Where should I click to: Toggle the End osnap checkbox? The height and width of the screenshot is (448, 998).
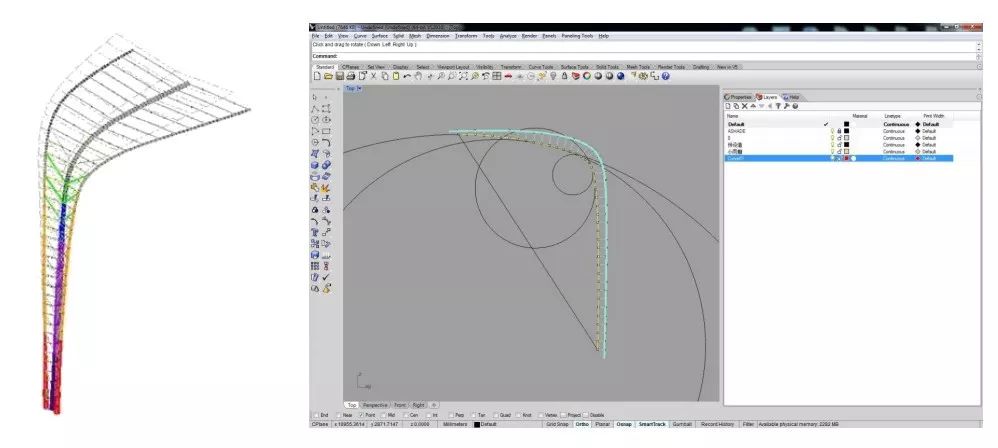click(316, 415)
